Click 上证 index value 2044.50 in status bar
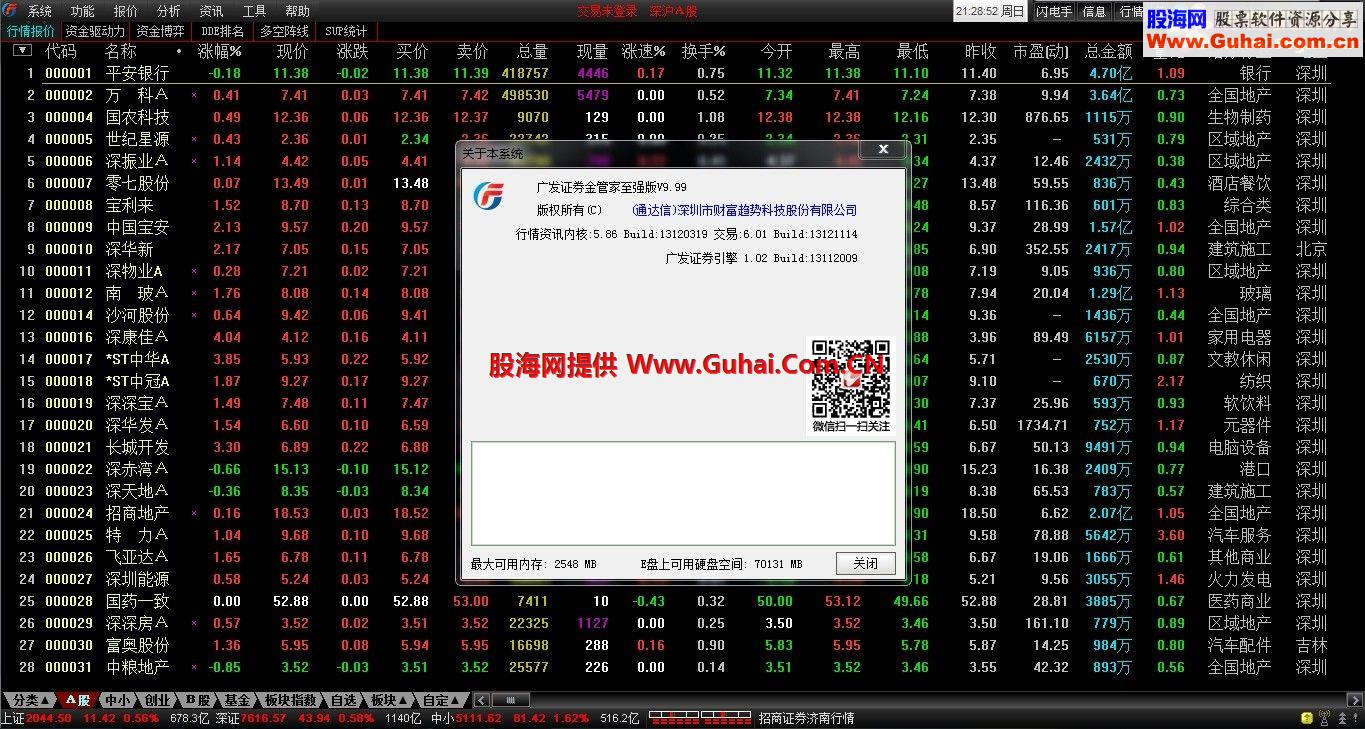 pyautogui.click(x=48, y=718)
